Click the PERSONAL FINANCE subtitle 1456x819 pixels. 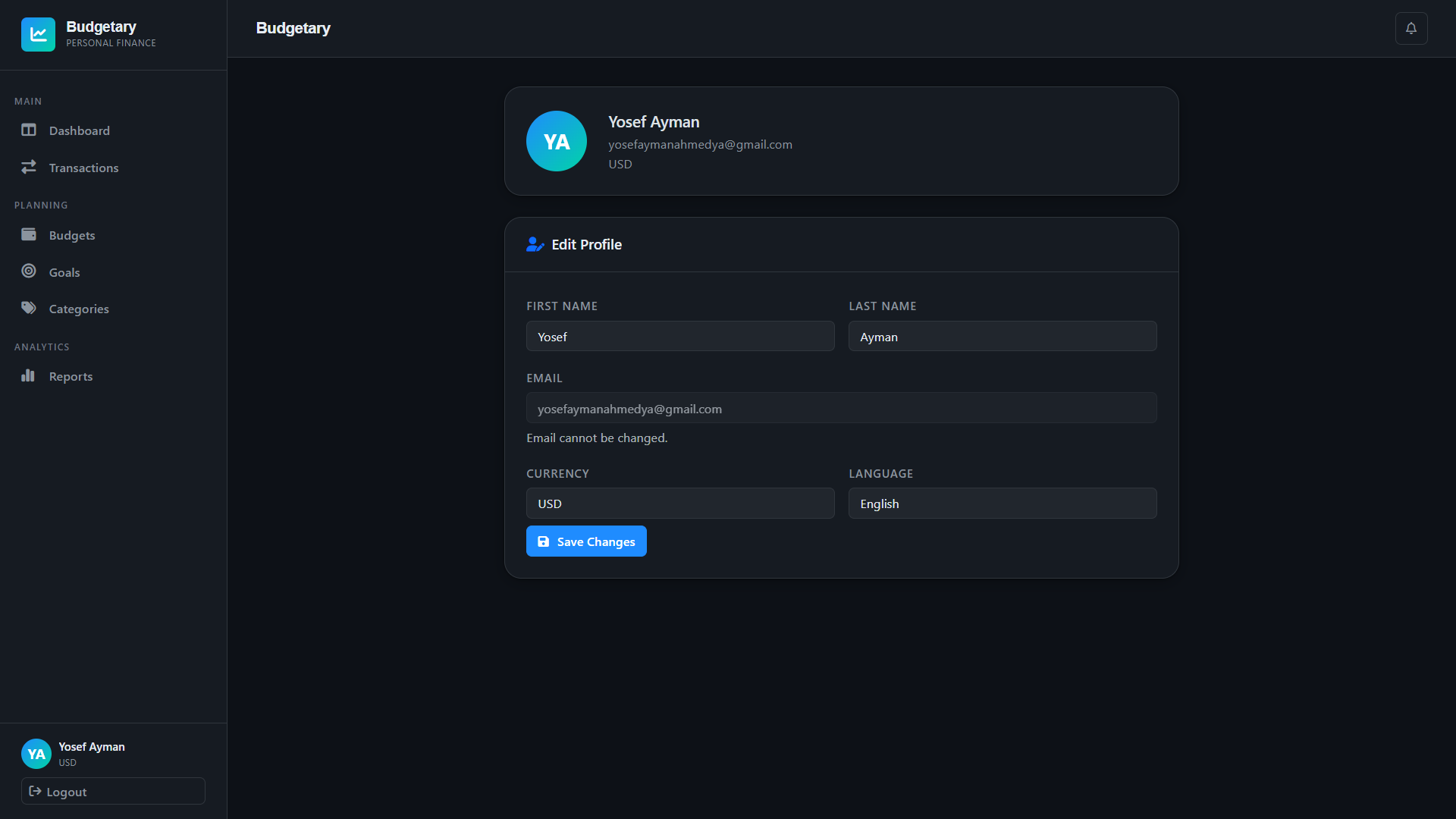111,43
